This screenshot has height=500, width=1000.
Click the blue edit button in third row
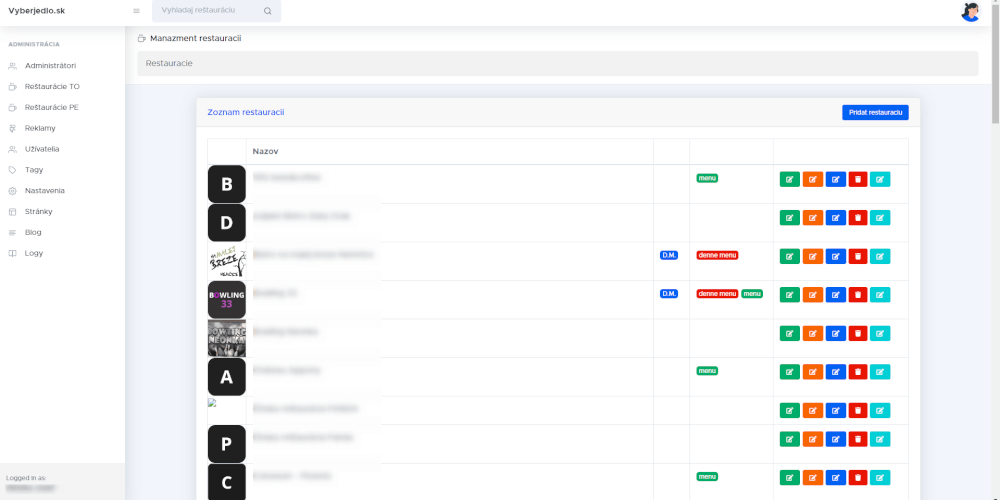tap(835, 256)
